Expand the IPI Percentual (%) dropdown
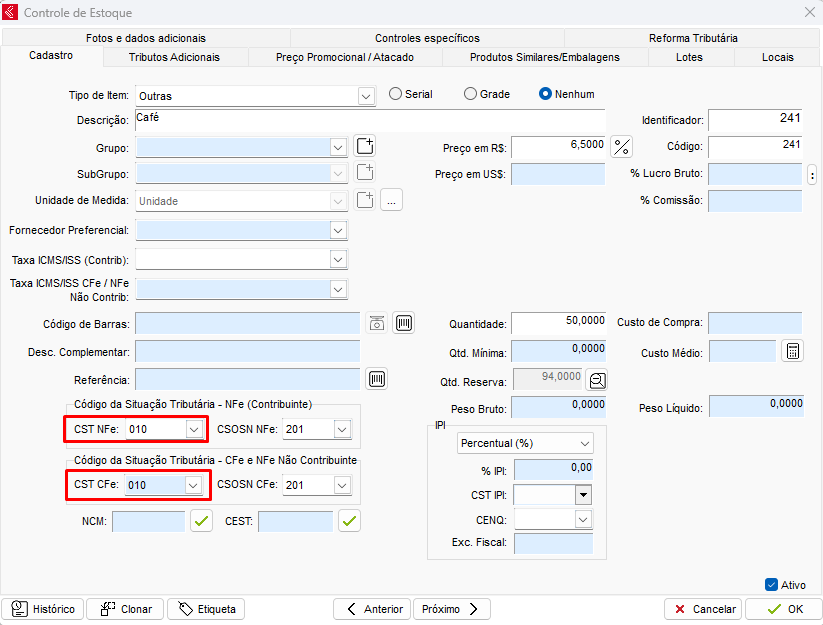The height and width of the screenshot is (625, 823). point(584,443)
